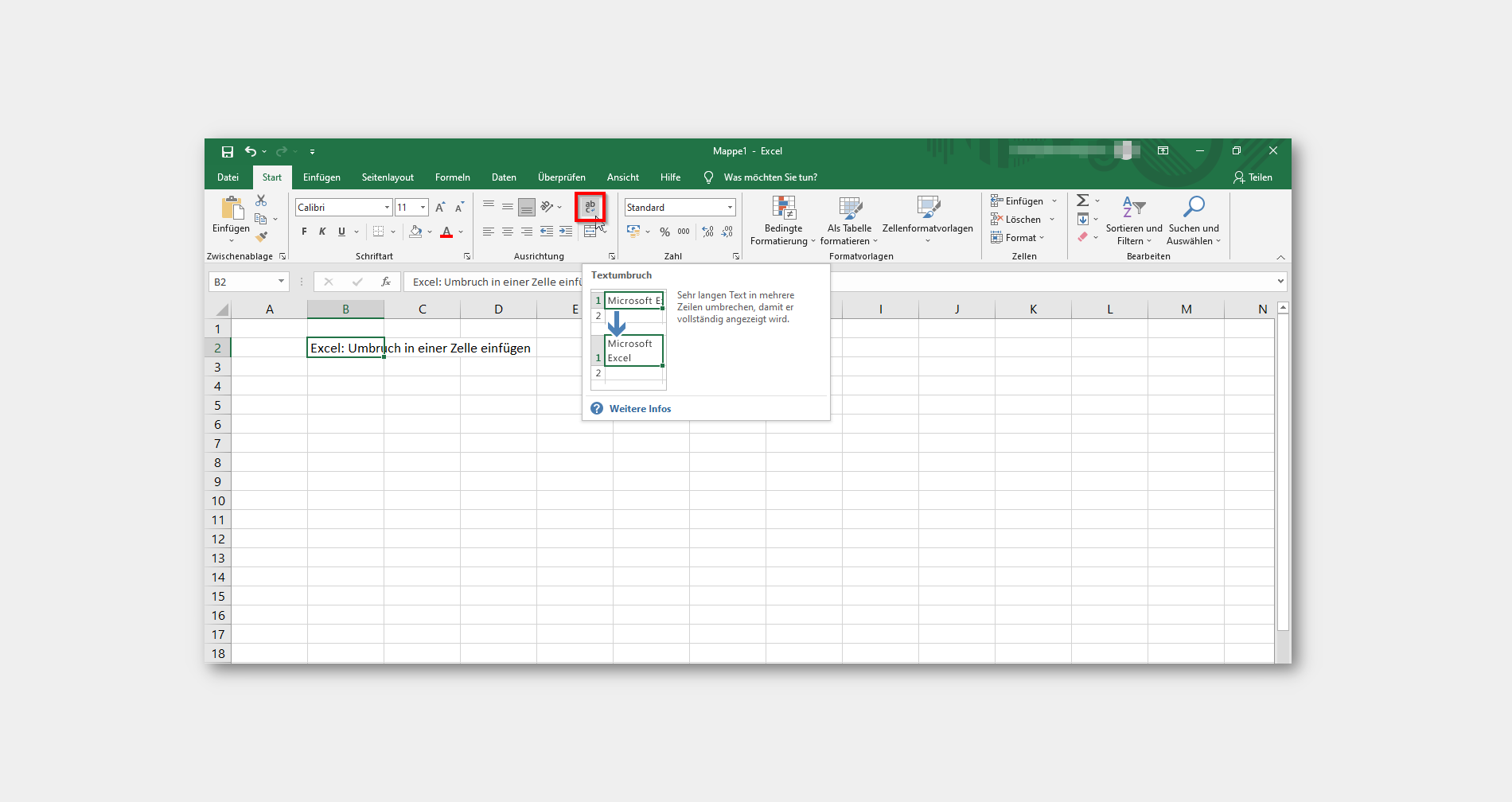Select column header K
Viewport: 1512px width, 802px height.
point(1033,310)
